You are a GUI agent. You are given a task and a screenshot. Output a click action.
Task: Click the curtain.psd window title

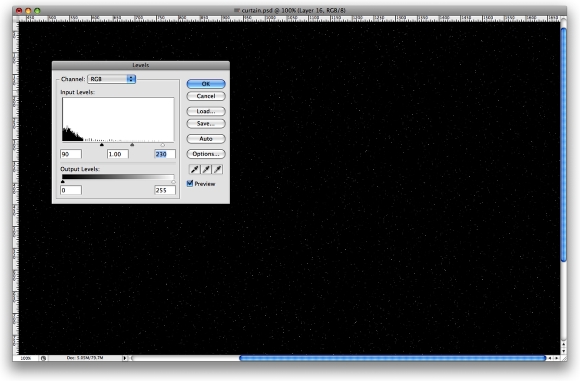(290, 10)
